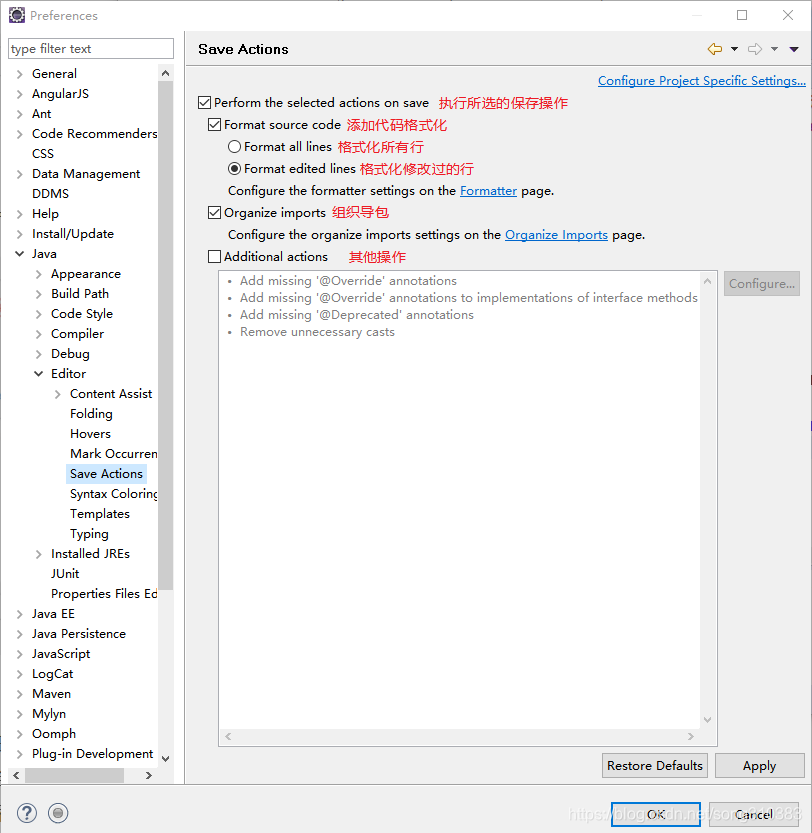Click the disabled Configure... button
The image size is (812, 833).
click(x=762, y=284)
